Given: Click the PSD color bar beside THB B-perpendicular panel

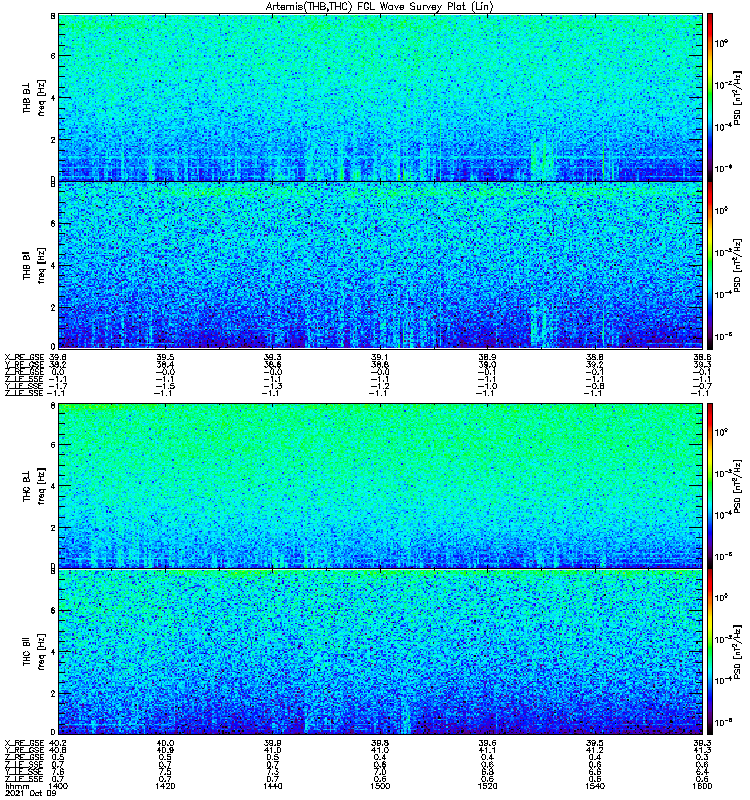Looking at the screenshot, I should point(710,97).
